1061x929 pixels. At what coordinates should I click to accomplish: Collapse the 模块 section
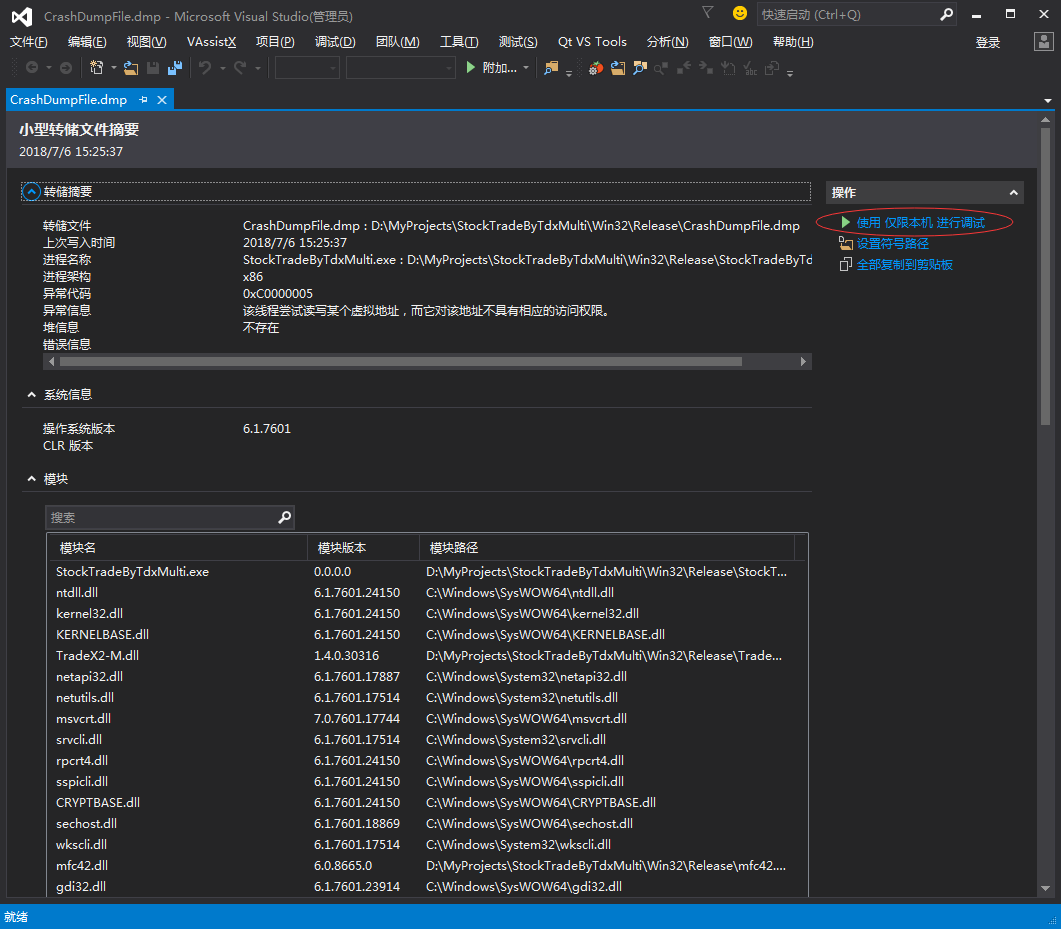click(x=31, y=479)
